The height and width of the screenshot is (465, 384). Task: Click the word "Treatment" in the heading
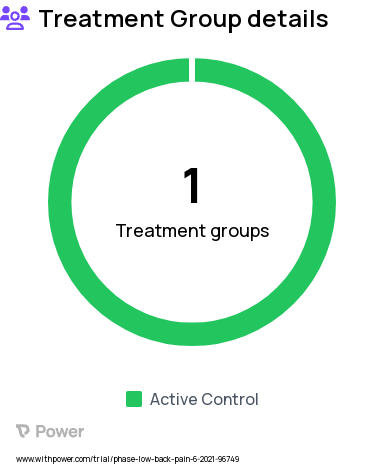(x=102, y=19)
